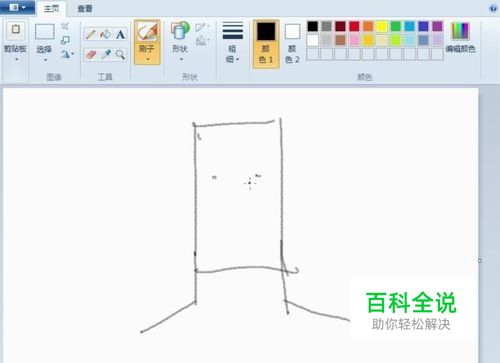Pick the brown color swatch
Screen dimensions: 500x363
tap(340, 40)
